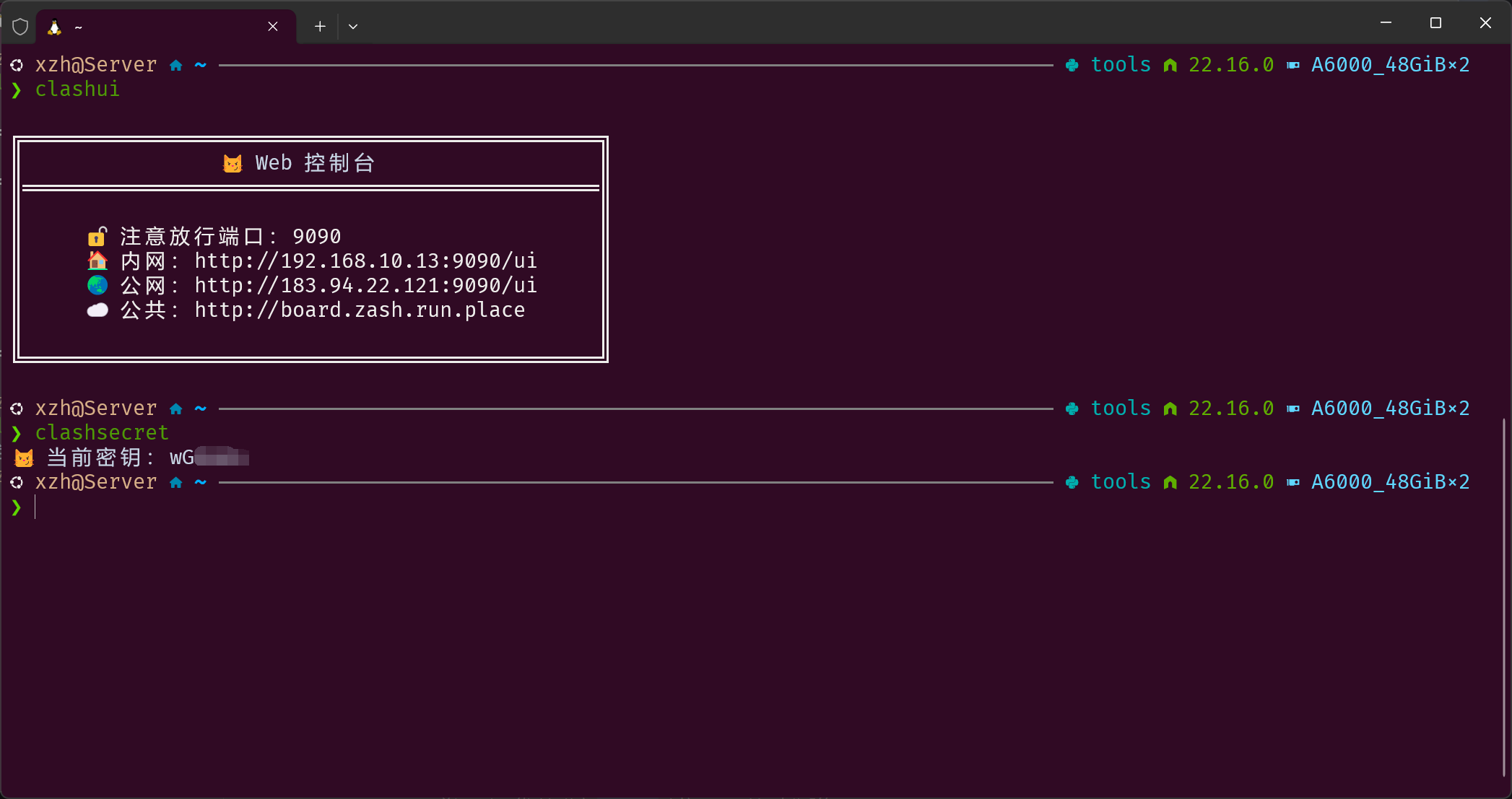Click 'A6000_48GiB×2' in the first prompt
The height and width of the screenshot is (799, 1512).
(1390, 64)
